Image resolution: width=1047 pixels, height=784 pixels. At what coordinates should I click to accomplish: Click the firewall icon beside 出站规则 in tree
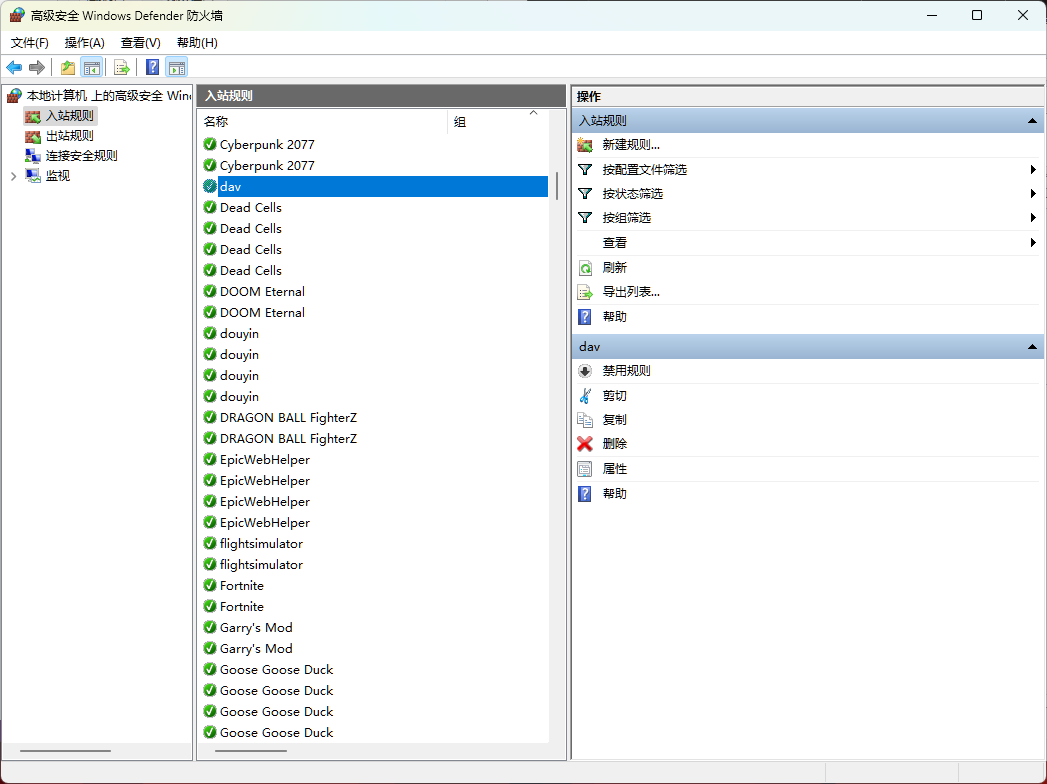tap(33, 136)
